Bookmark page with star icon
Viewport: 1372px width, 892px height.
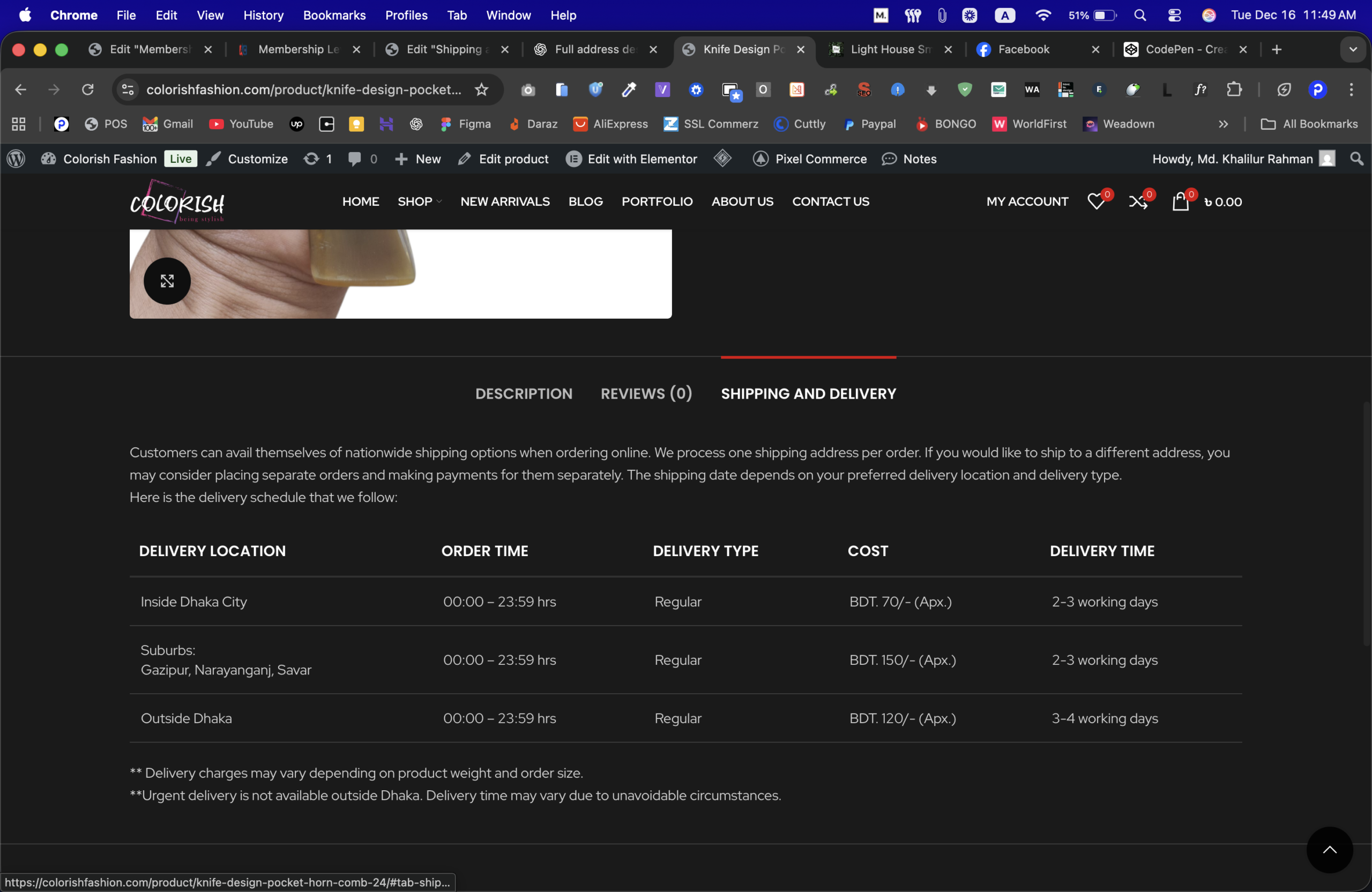pos(481,89)
